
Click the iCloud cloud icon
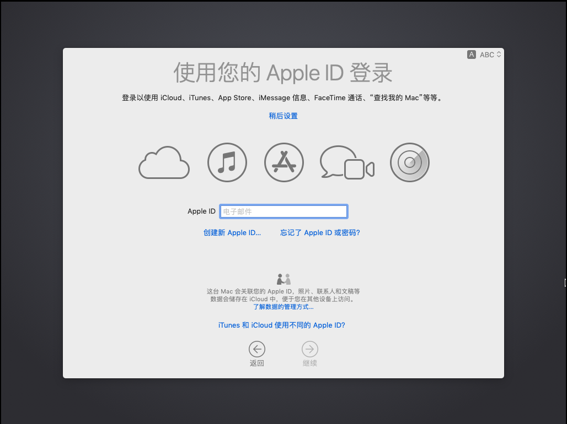click(x=164, y=163)
